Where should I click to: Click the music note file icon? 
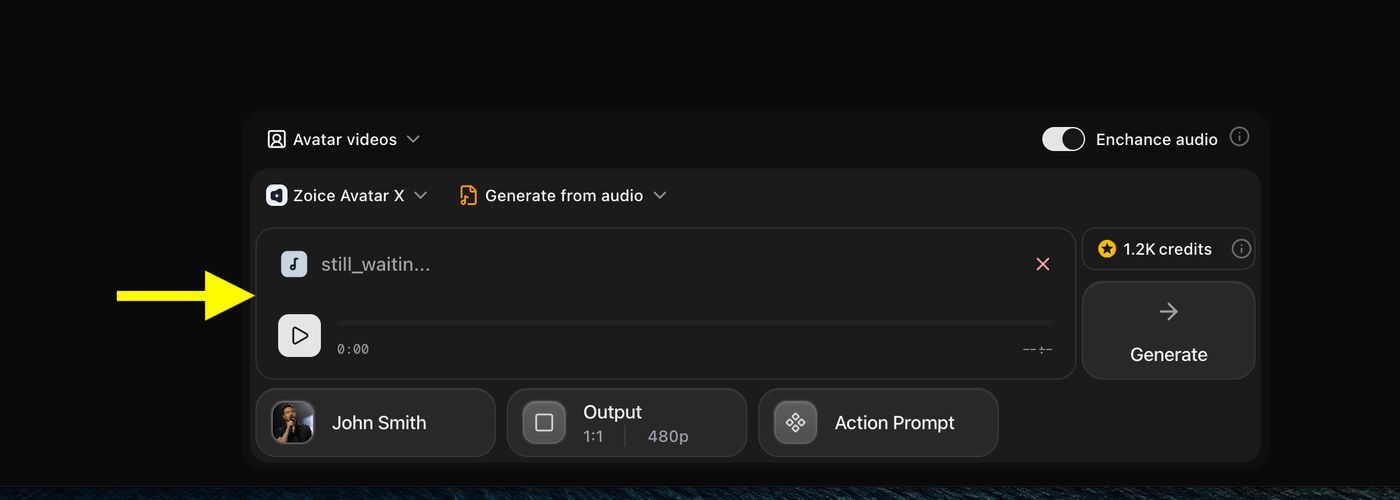pos(294,264)
